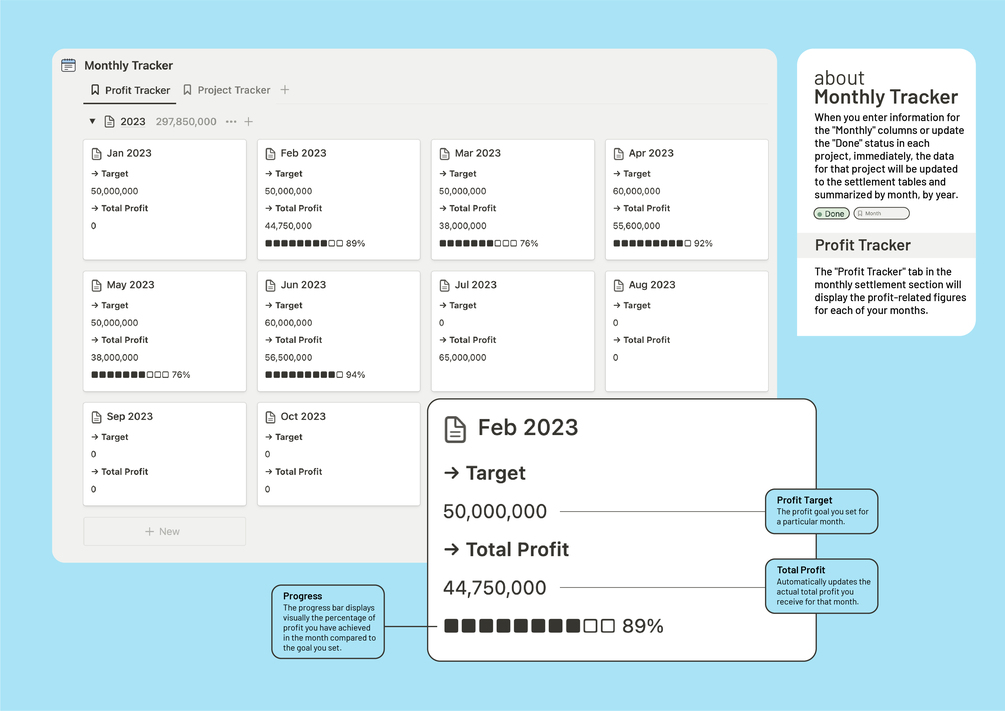Image resolution: width=1005 pixels, height=711 pixels.
Task: Open the 2023 group options ellipsis
Action: click(231, 122)
